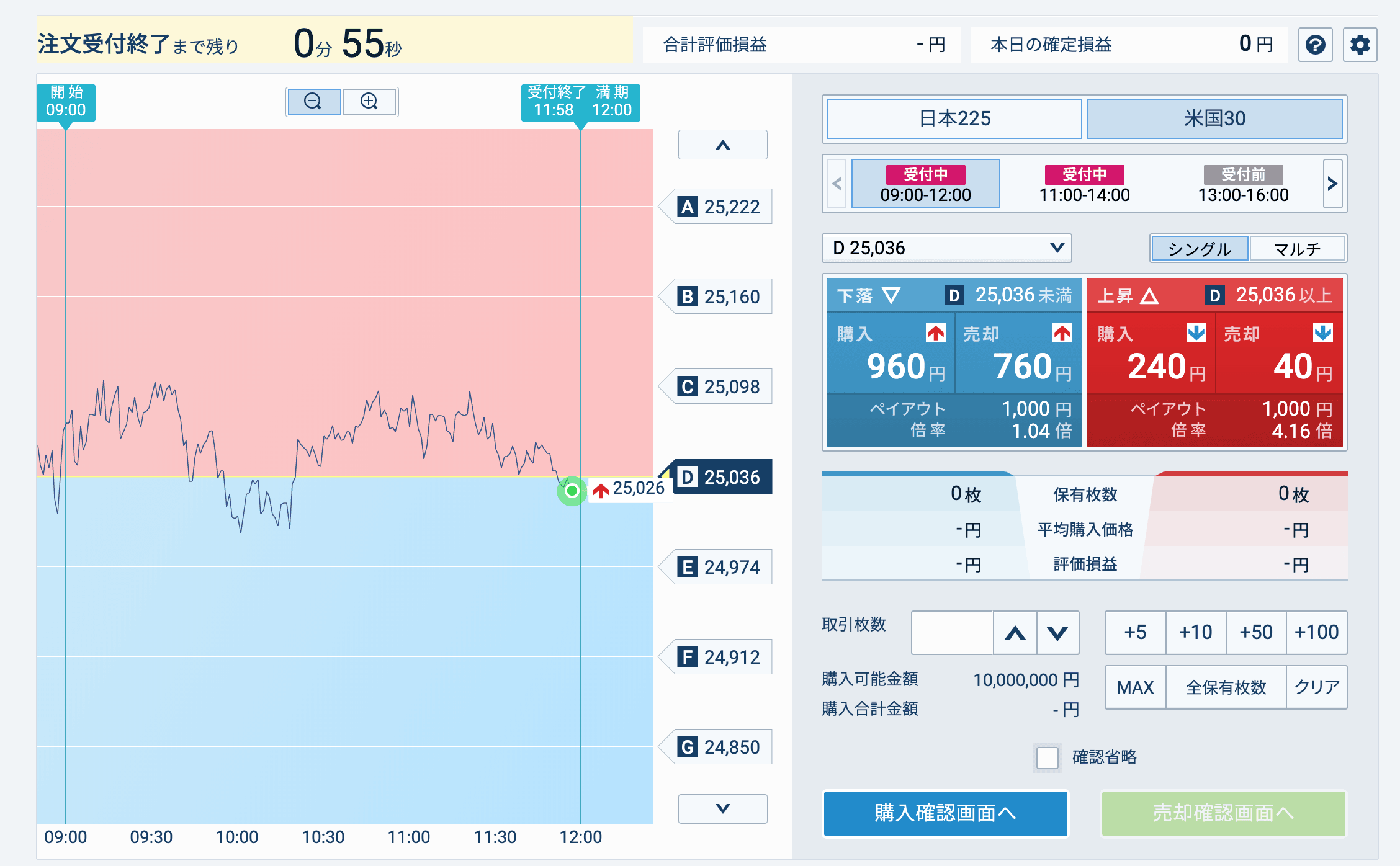1400x866 pixels.
Task: Open the D 25,036 strike dropdown
Action: [x=946, y=248]
